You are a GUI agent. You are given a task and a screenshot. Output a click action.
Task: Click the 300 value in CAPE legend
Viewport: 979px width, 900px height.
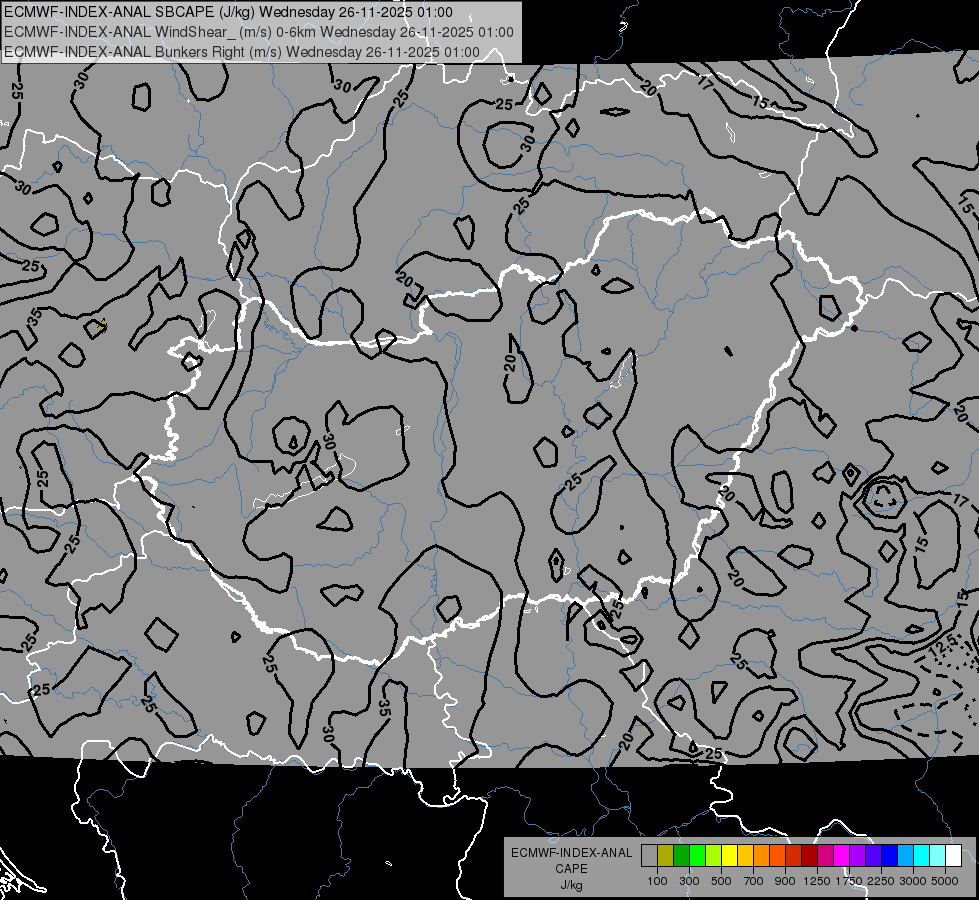[x=689, y=881]
